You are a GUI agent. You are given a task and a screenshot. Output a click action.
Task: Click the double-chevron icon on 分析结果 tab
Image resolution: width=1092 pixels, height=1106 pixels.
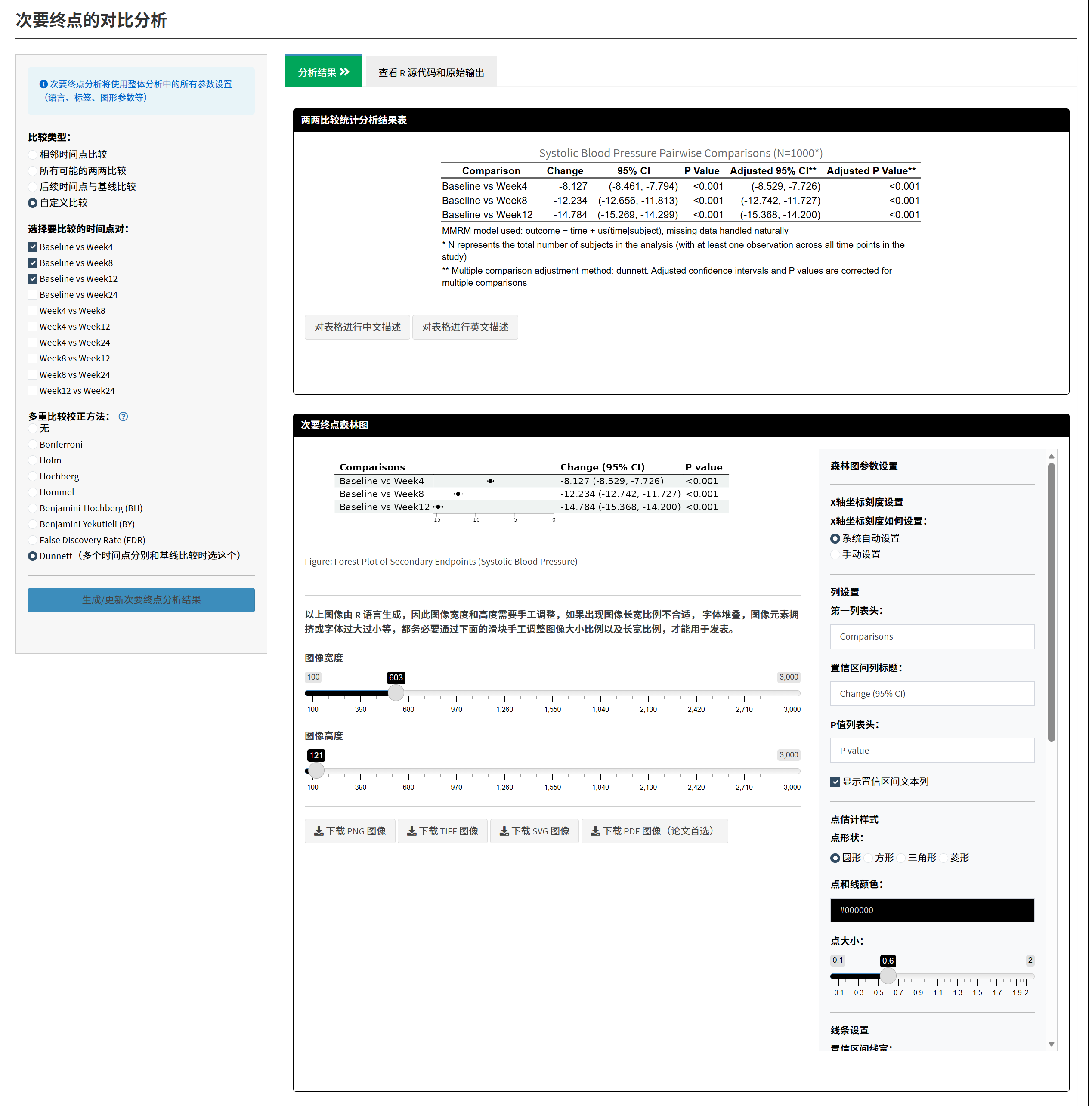344,72
